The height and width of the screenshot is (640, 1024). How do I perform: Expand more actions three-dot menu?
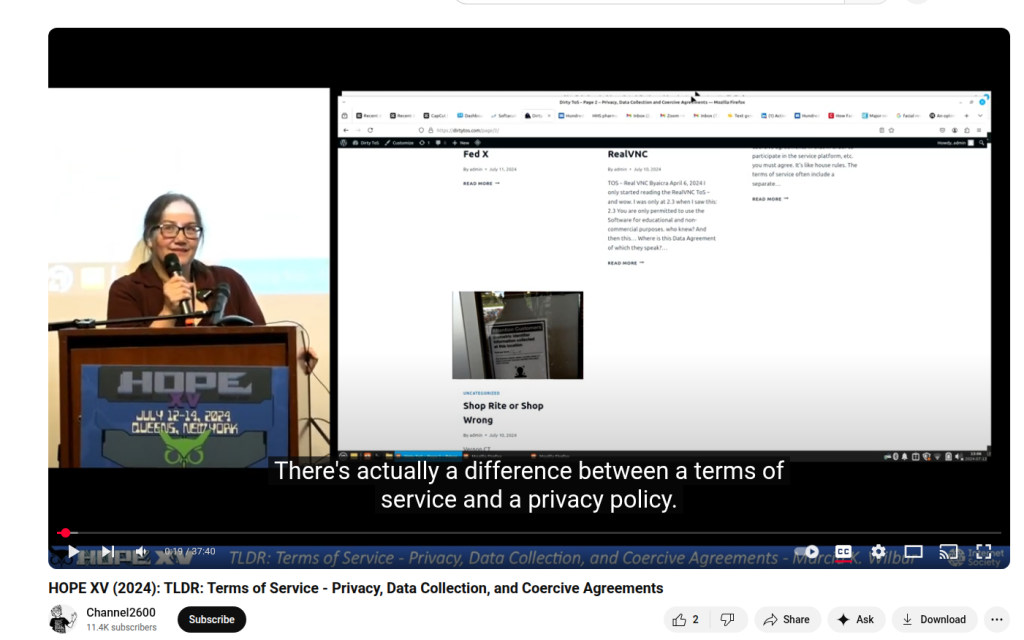tap(996, 620)
